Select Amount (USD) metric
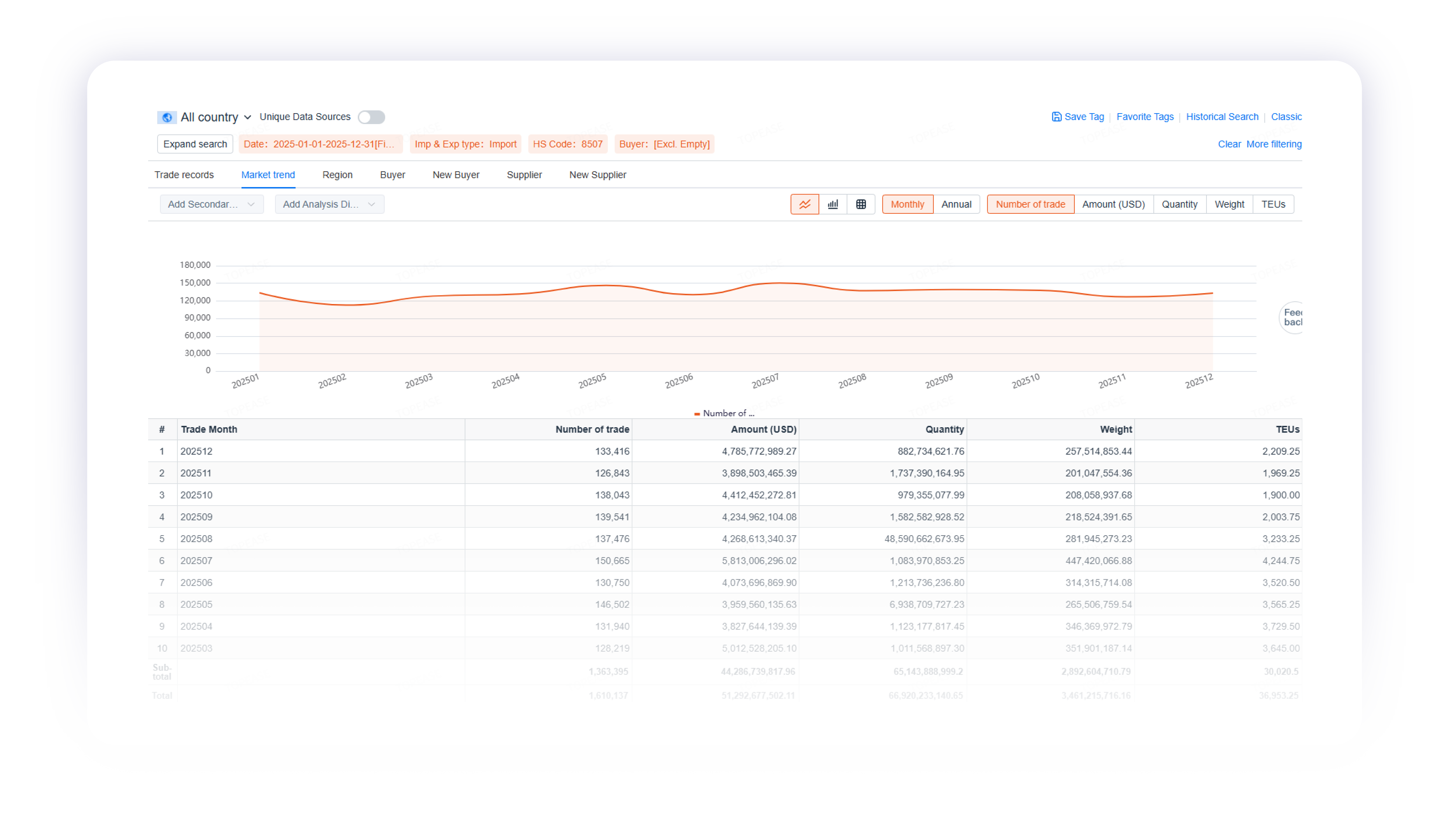Screen dimensions: 1456x819 1114,204
